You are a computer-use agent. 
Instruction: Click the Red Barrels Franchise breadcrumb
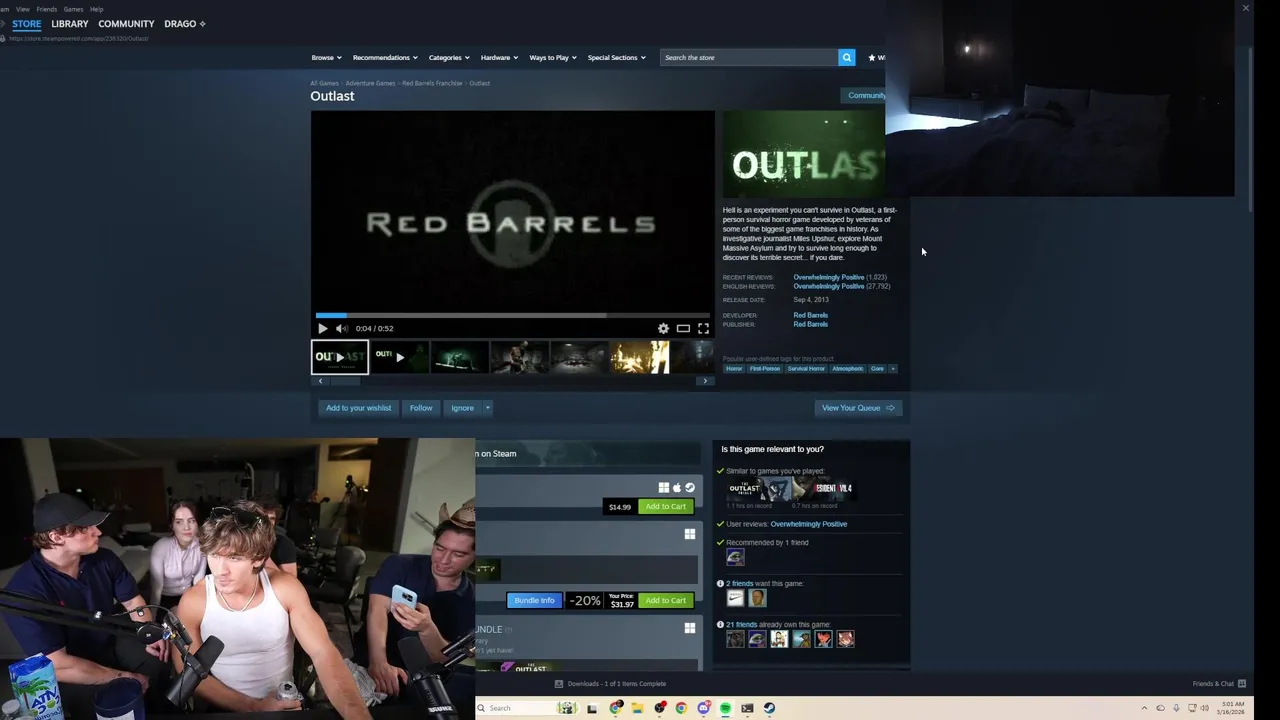click(x=432, y=83)
